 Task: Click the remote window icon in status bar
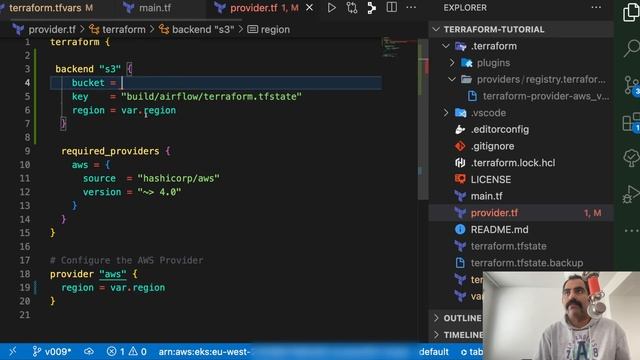(12, 351)
